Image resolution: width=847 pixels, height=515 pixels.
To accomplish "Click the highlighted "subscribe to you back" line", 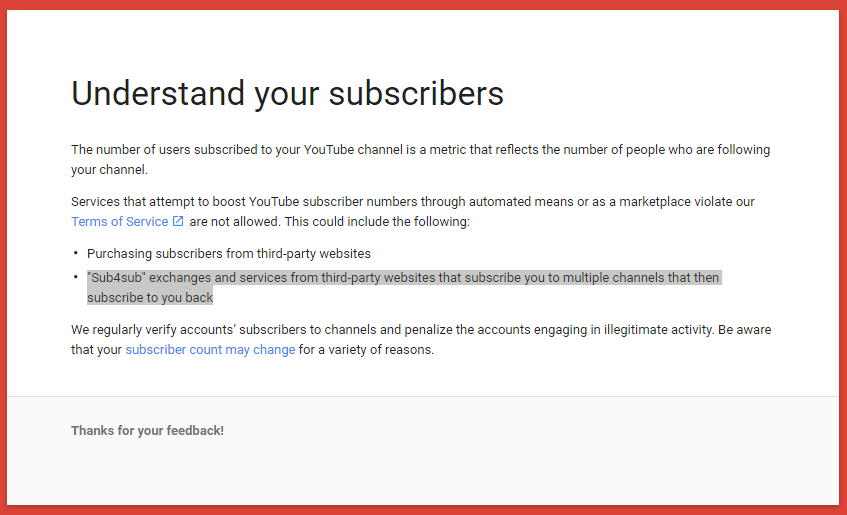I will pos(150,297).
